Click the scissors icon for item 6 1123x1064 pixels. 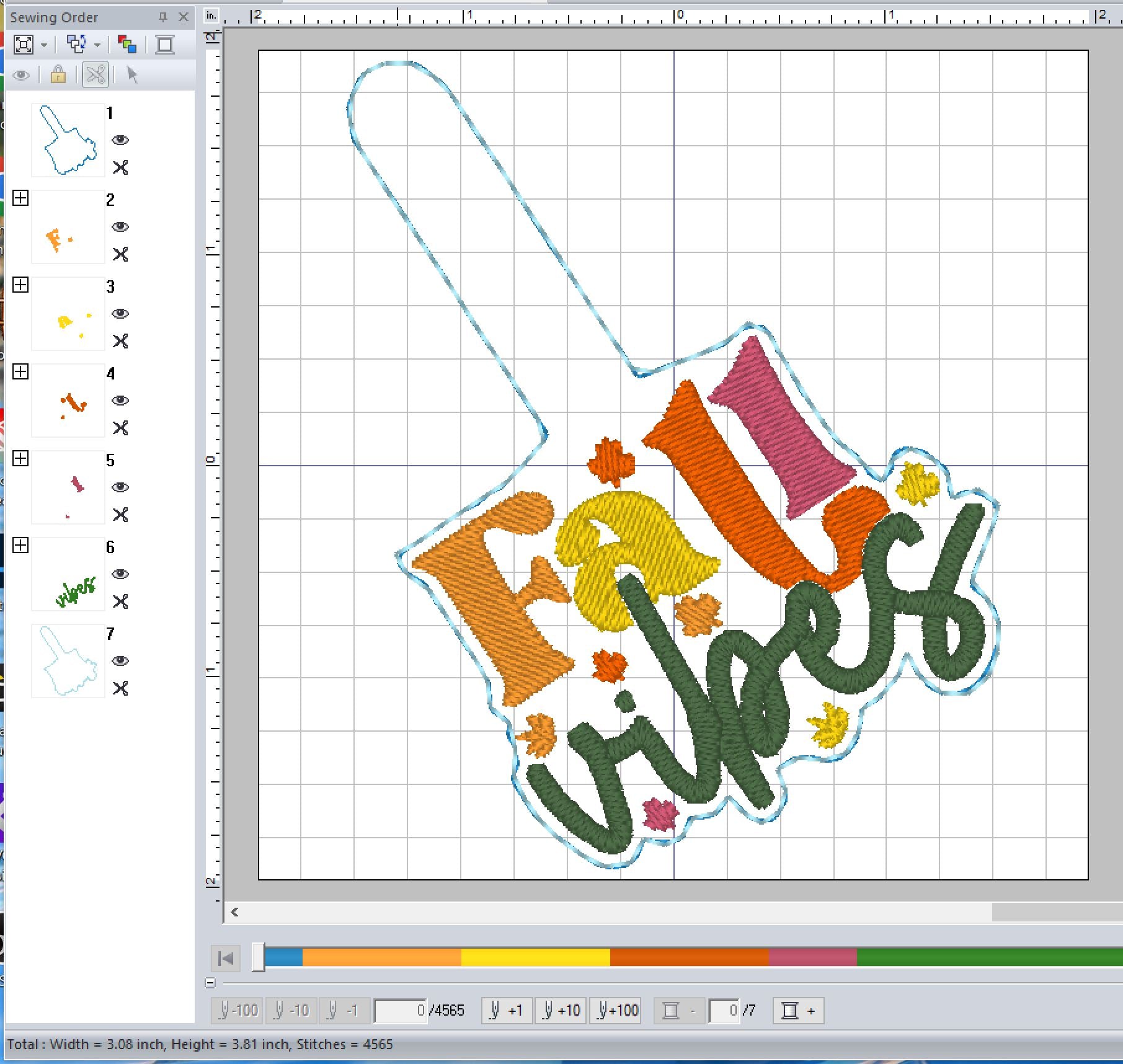(x=120, y=601)
